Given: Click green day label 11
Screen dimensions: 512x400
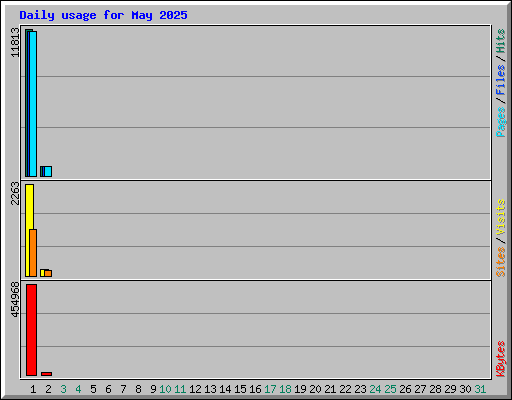Looking at the screenshot, I should coord(180,389).
